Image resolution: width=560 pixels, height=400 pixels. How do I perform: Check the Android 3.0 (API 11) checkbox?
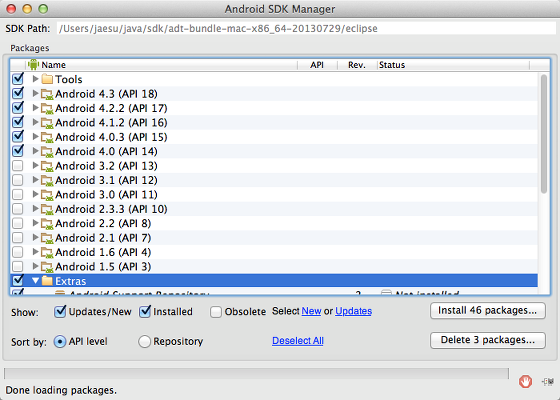18,195
